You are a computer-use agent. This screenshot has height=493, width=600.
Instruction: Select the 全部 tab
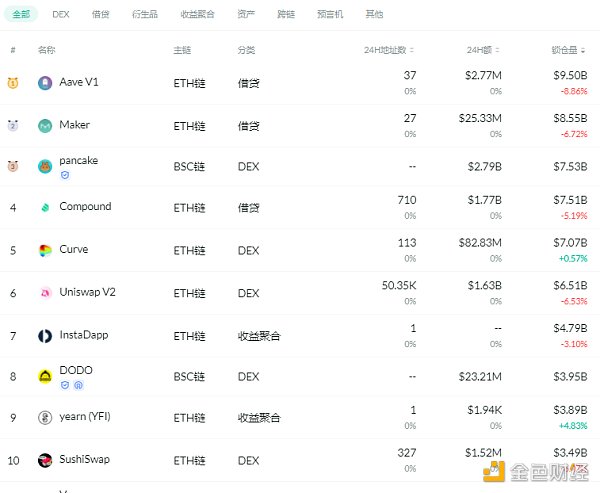click(21, 14)
